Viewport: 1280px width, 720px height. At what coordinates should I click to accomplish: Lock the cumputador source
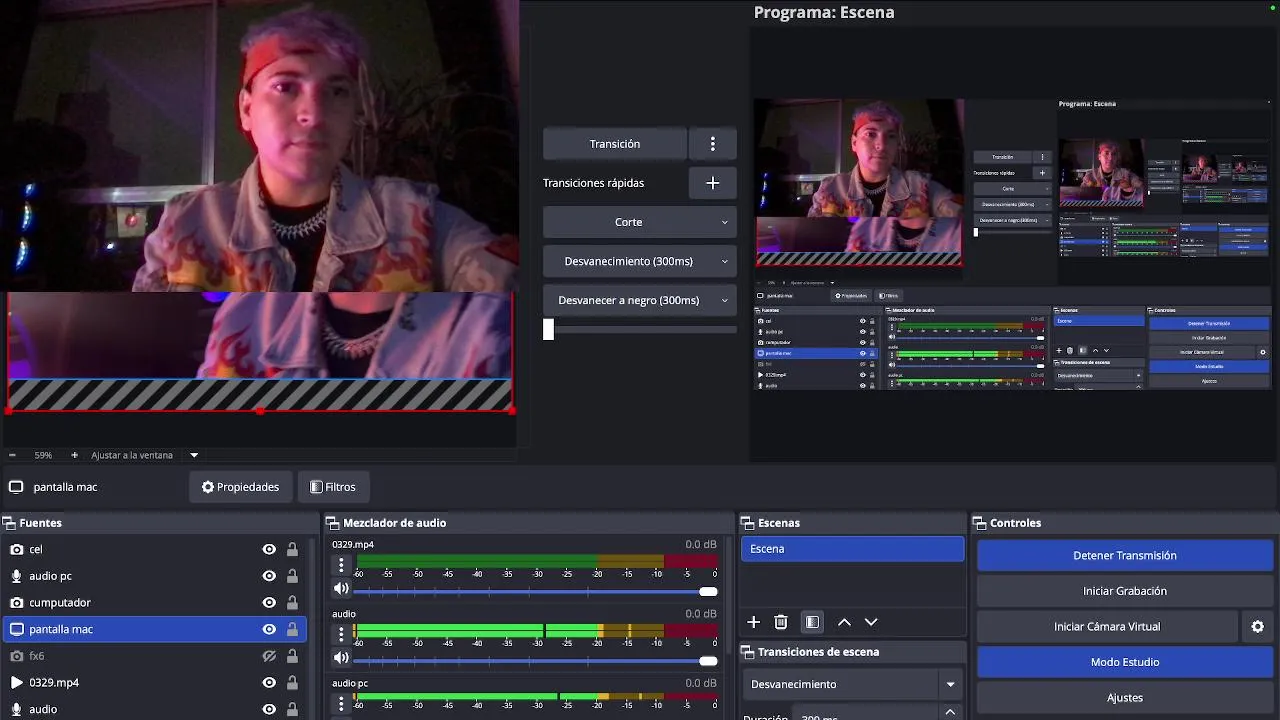click(x=292, y=603)
